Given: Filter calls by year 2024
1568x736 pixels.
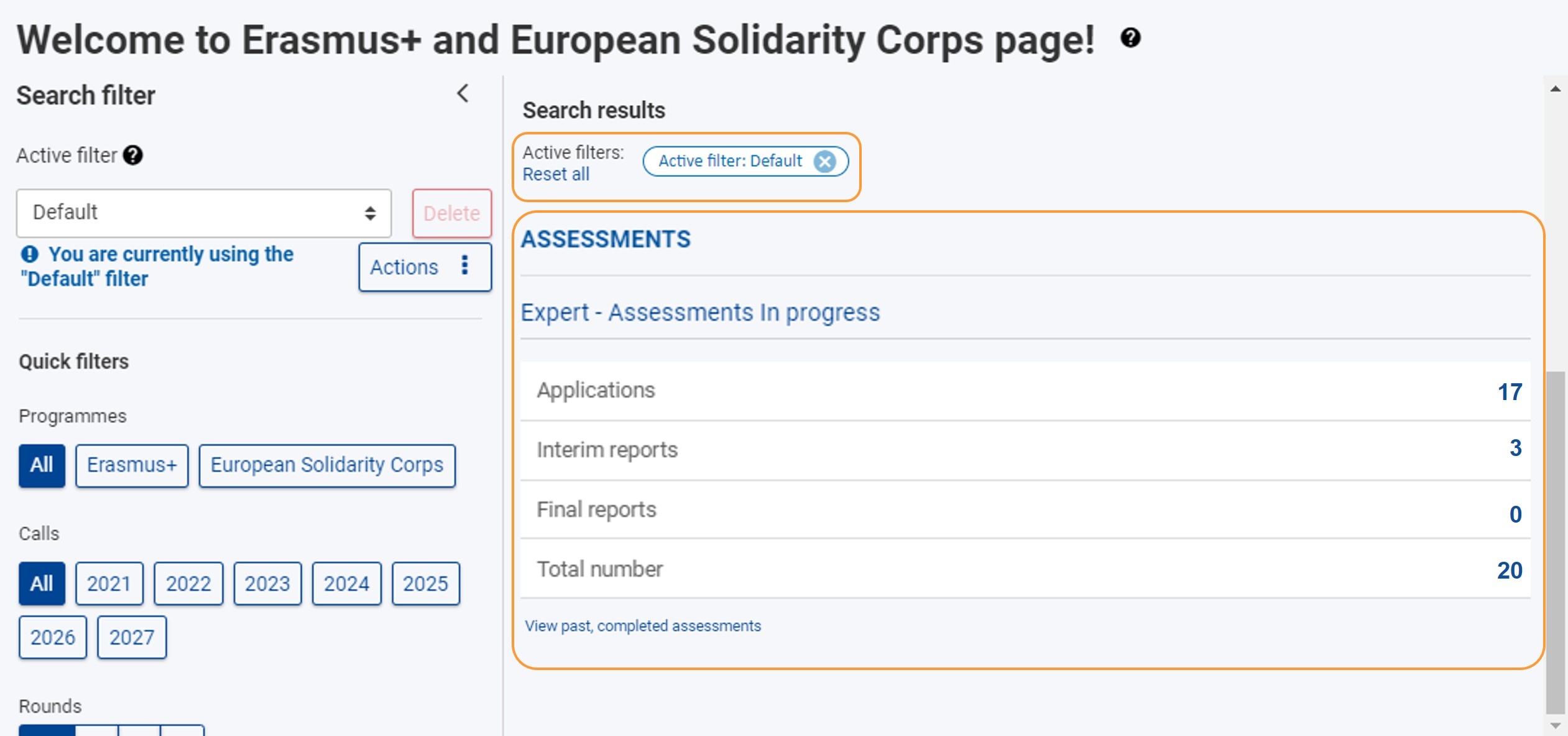Looking at the screenshot, I should [x=346, y=584].
